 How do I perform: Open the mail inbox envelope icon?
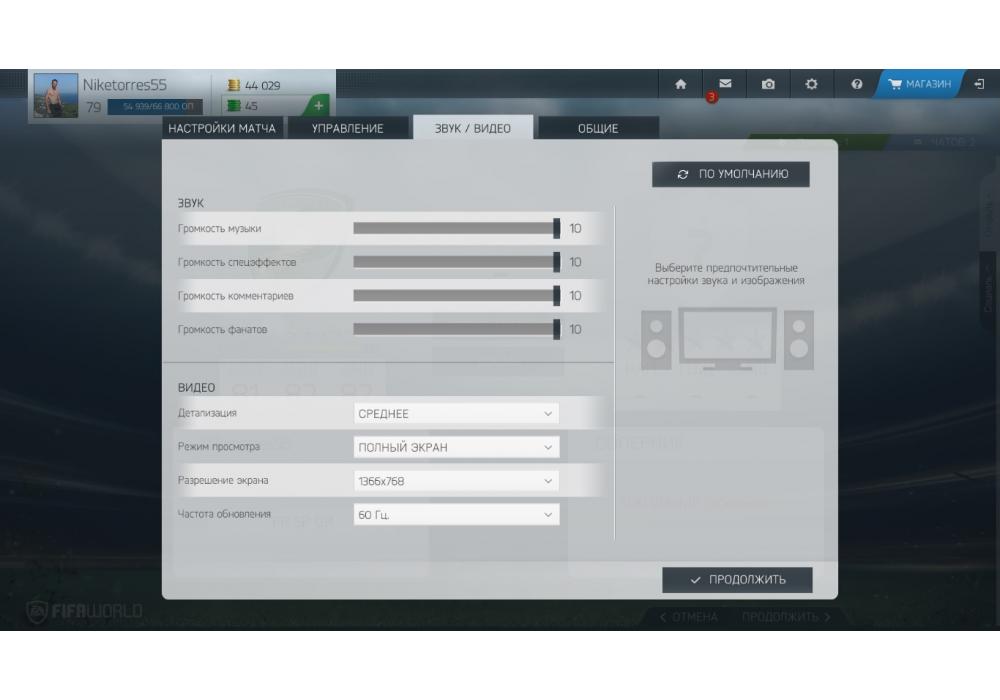[x=725, y=85]
